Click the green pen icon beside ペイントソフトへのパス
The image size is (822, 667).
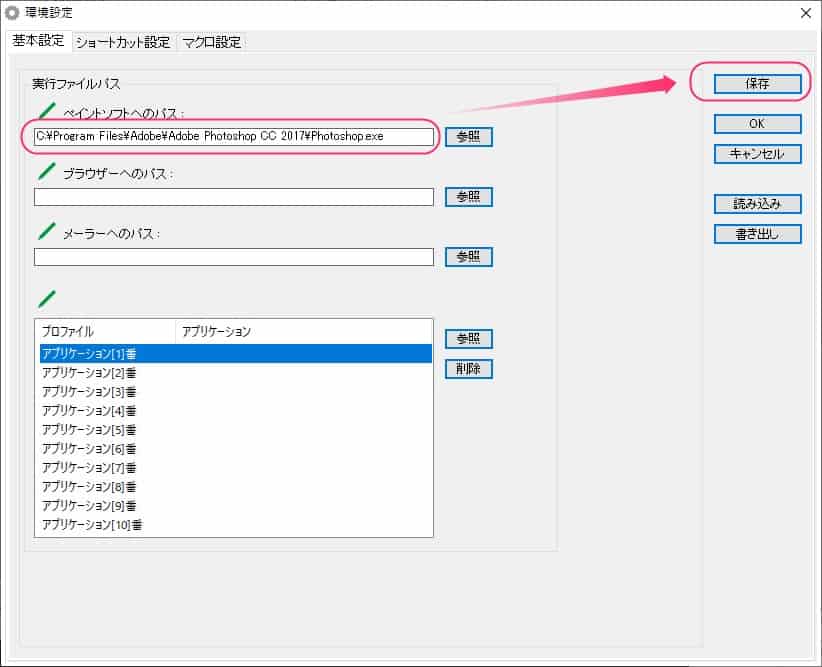point(47,111)
